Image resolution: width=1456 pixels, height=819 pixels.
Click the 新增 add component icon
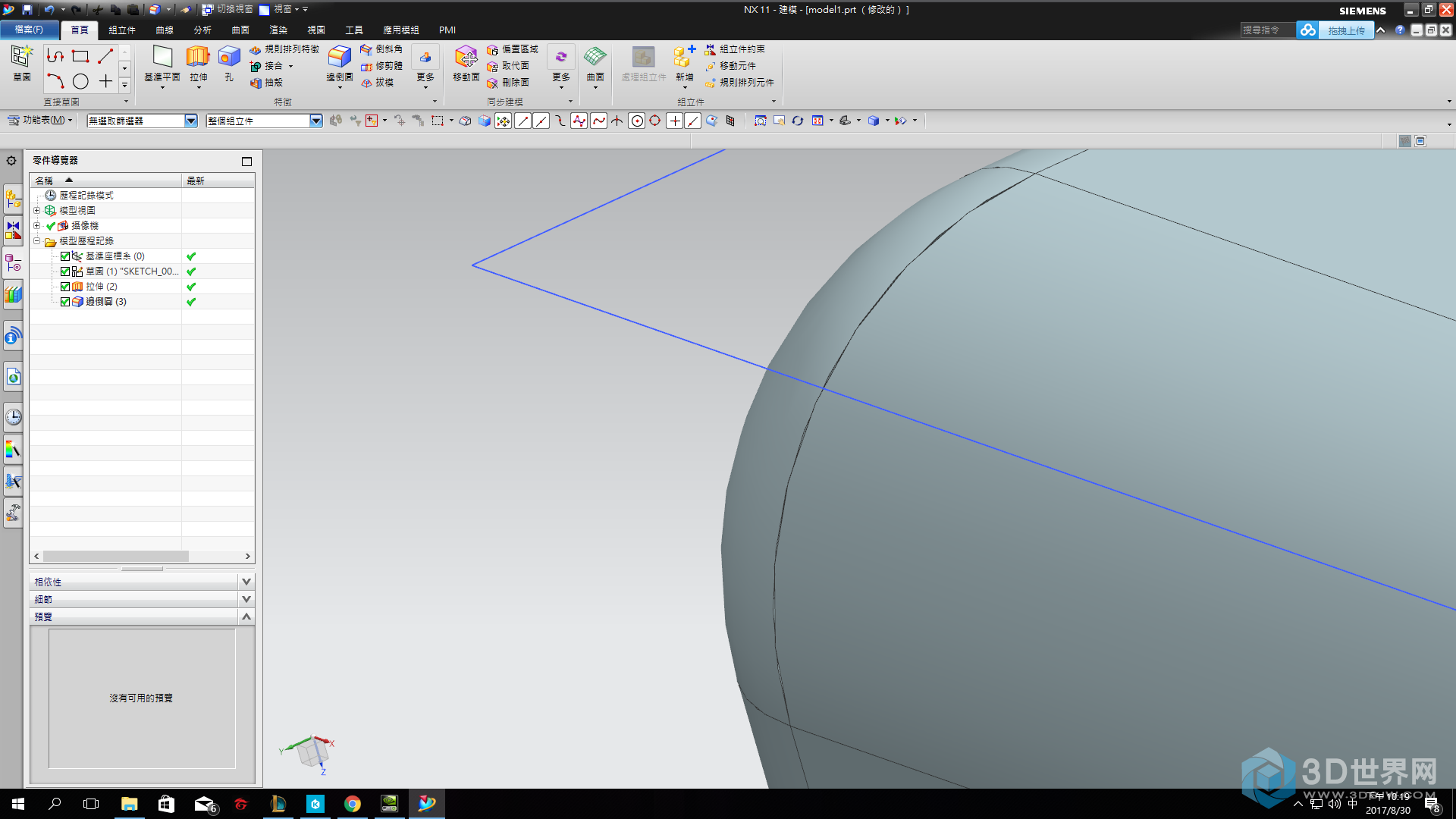coord(684,57)
